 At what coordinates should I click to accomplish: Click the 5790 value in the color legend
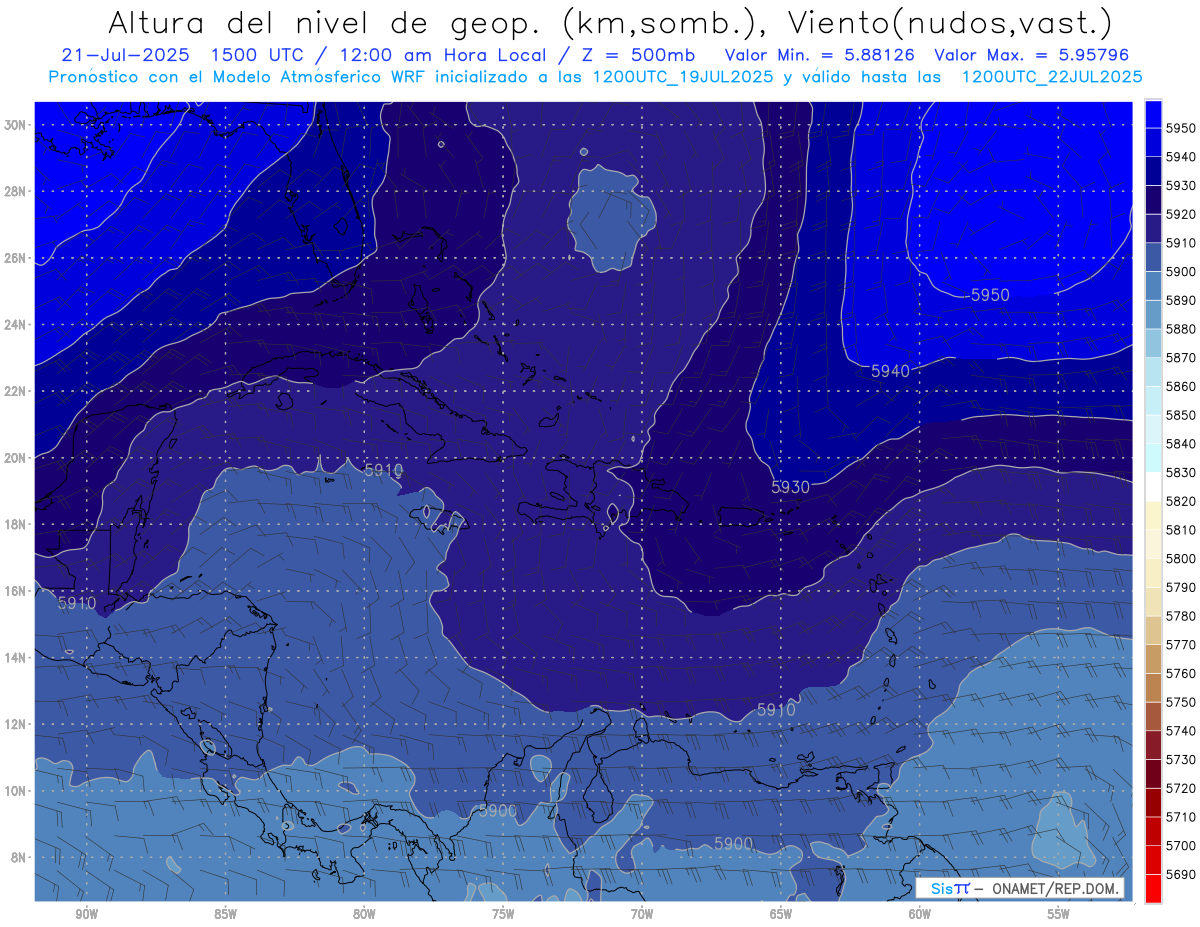click(1181, 587)
